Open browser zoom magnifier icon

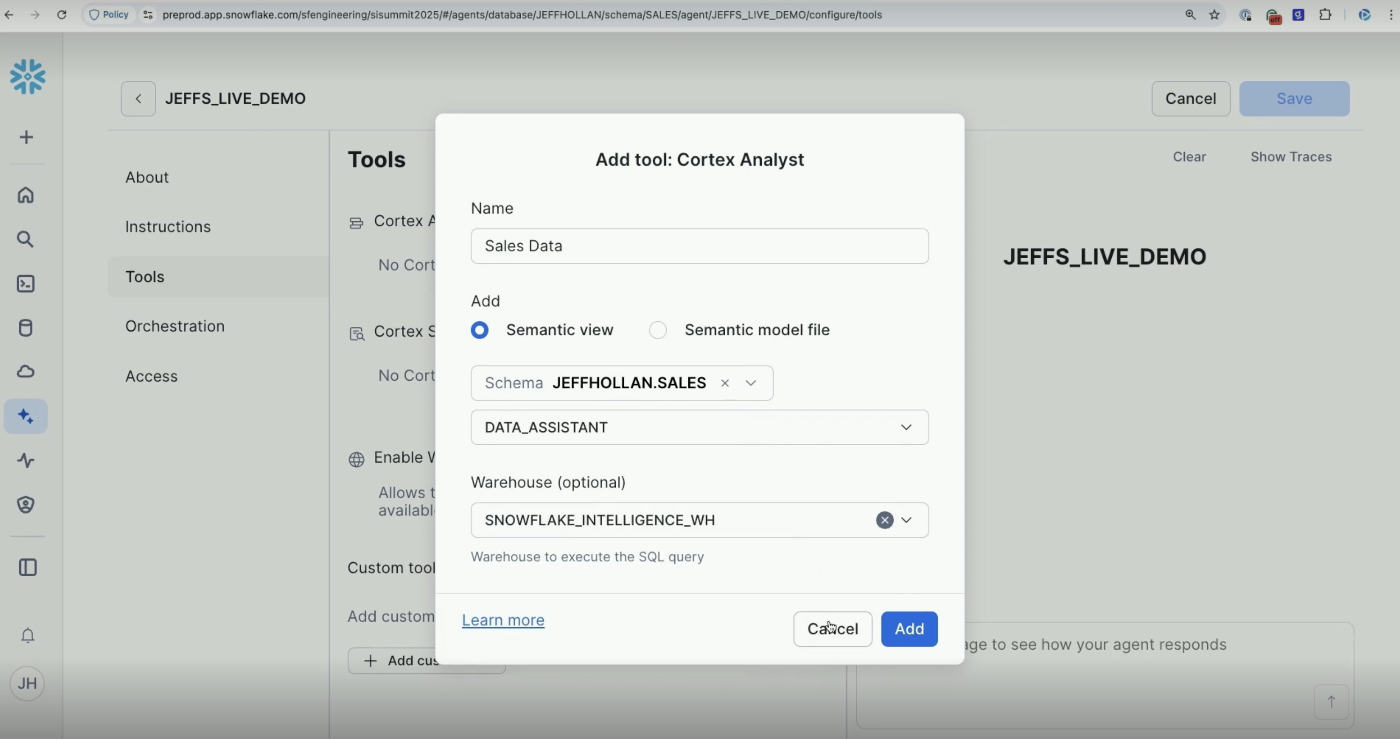1190,15
